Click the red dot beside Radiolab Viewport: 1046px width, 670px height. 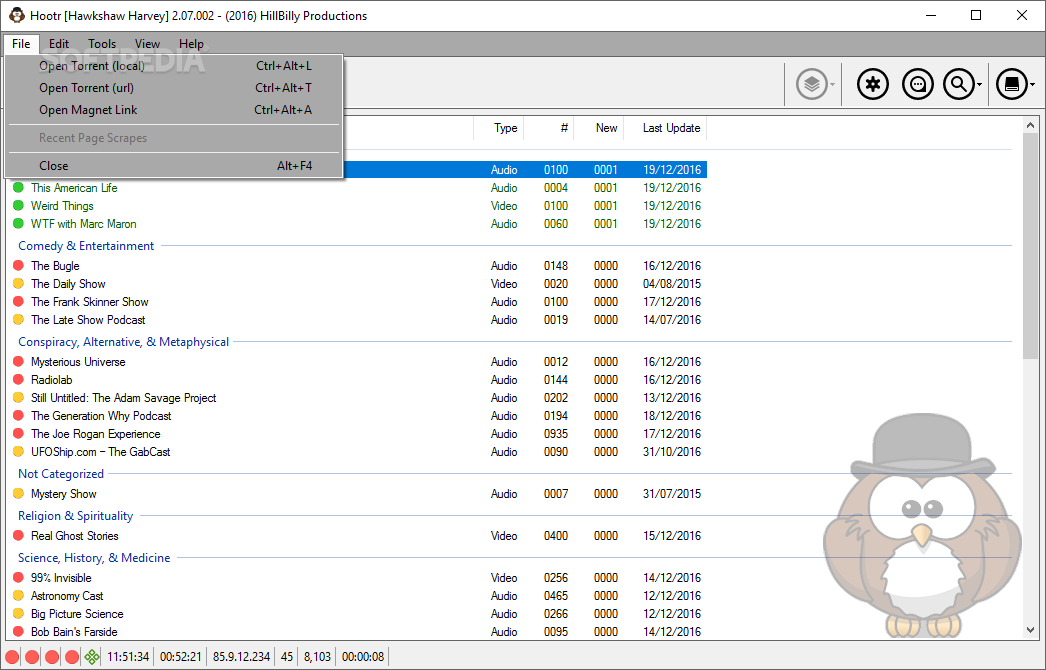click(18, 380)
